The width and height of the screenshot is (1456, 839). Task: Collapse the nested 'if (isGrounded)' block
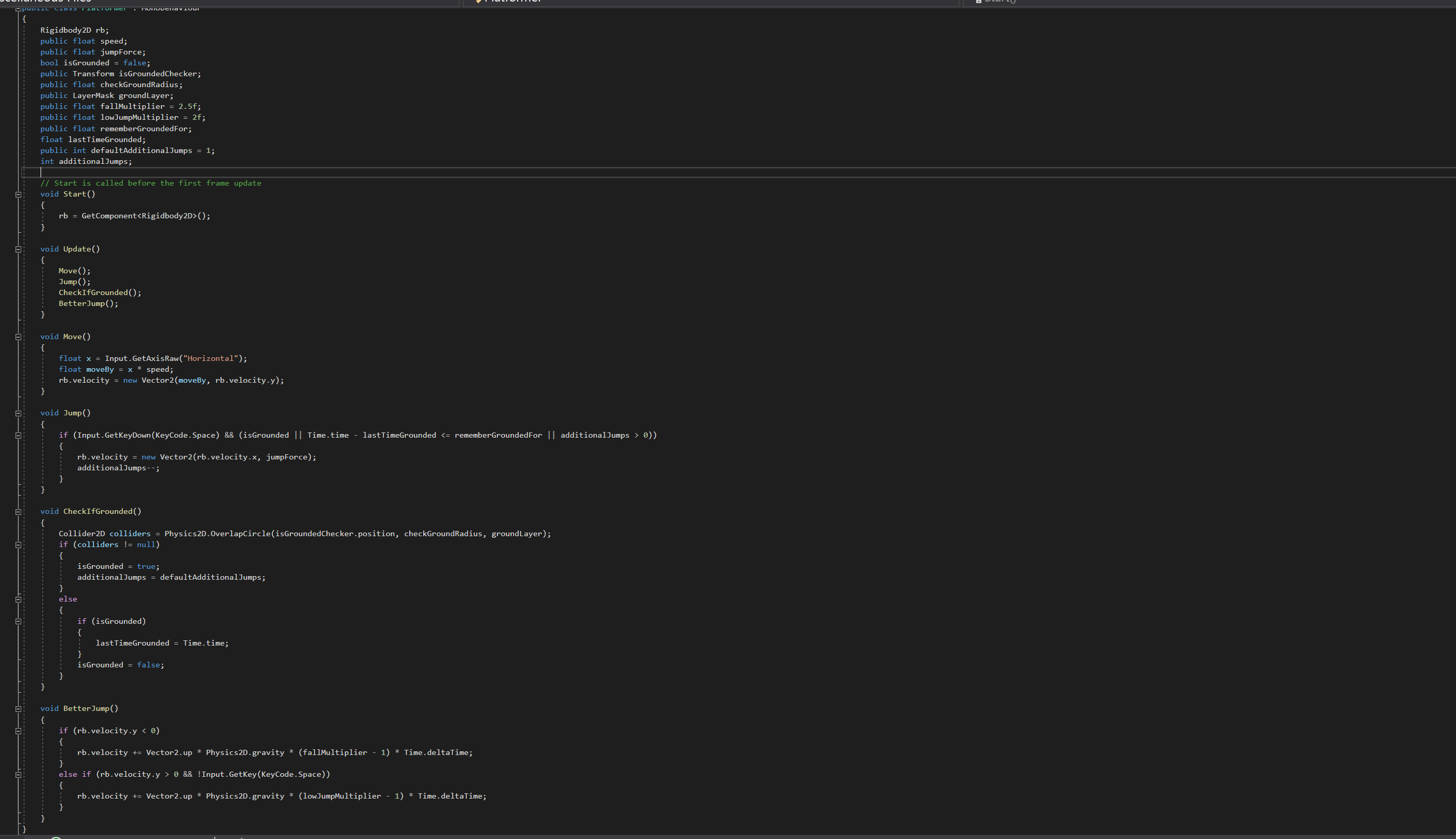point(19,622)
